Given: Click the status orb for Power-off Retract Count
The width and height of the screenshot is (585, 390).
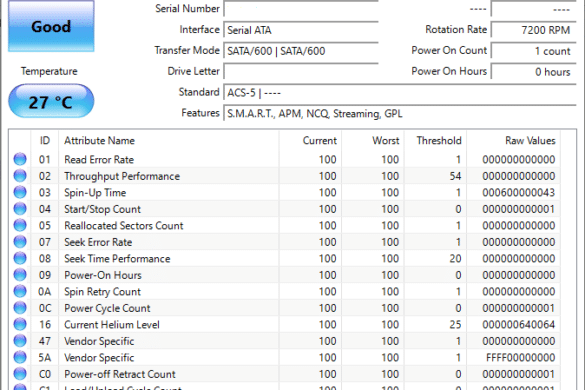Looking at the screenshot, I should click(20, 374).
